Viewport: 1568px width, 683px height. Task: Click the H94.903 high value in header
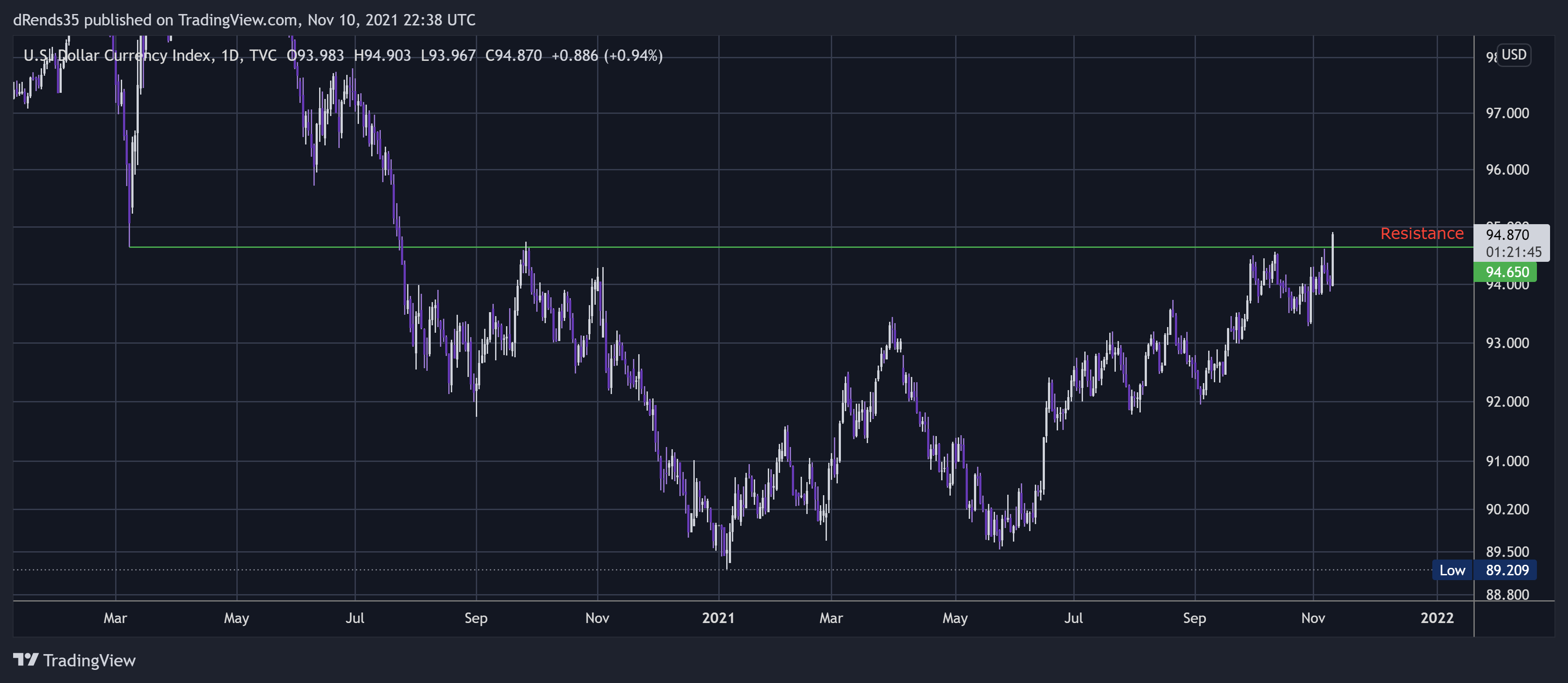coord(382,56)
